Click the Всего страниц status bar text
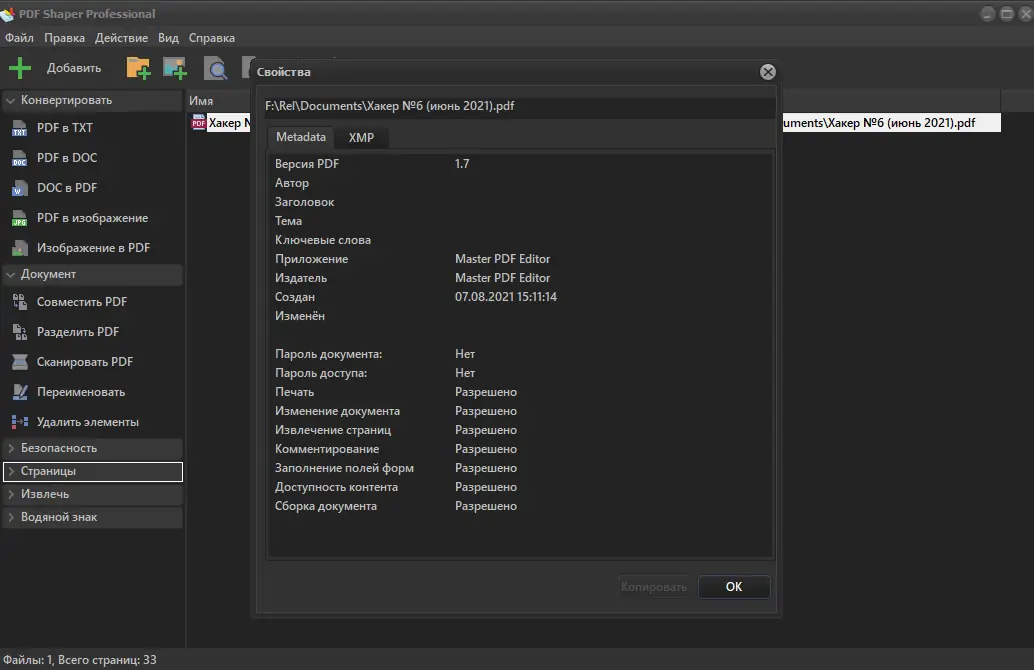This screenshot has width=1034, height=670. (x=107, y=660)
